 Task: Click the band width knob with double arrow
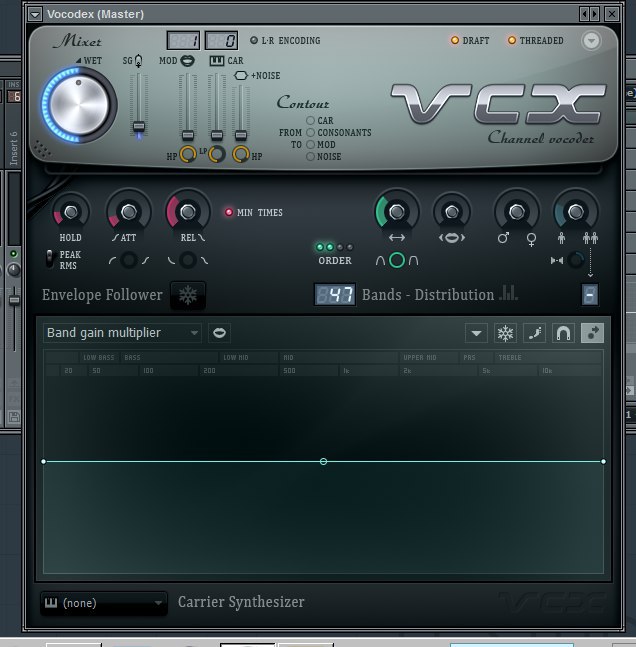397,212
